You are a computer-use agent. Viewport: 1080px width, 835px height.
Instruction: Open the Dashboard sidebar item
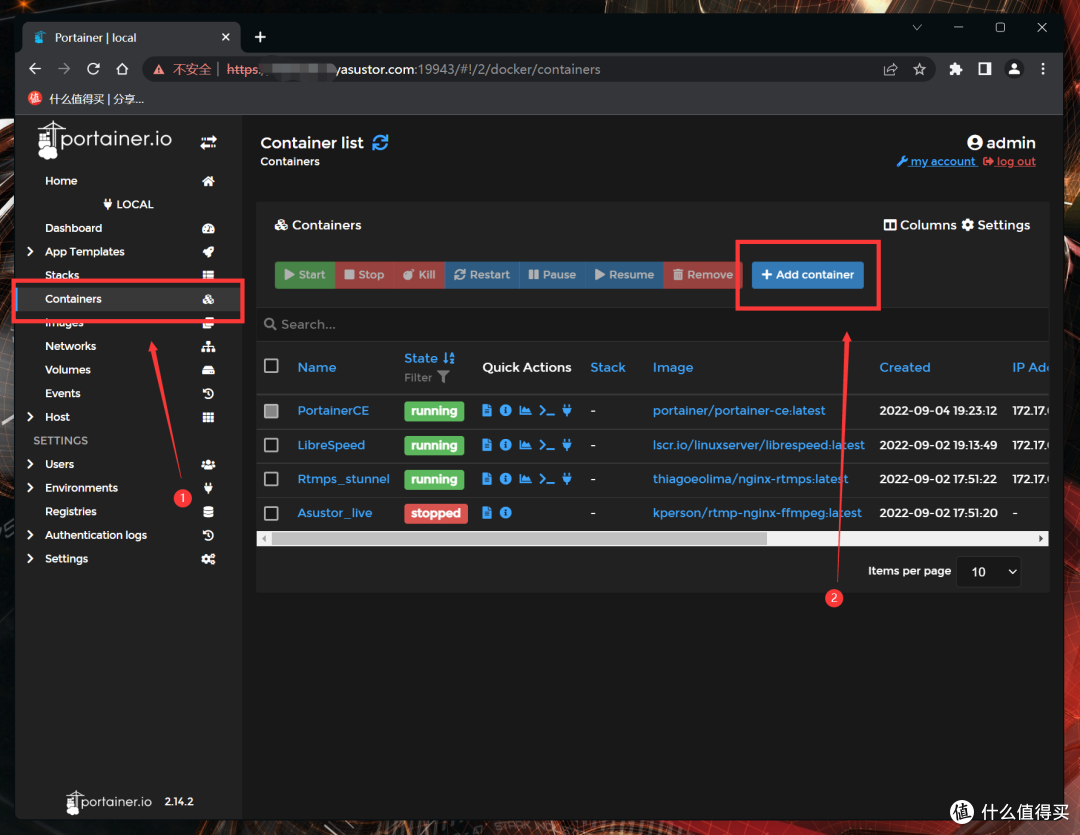73,228
